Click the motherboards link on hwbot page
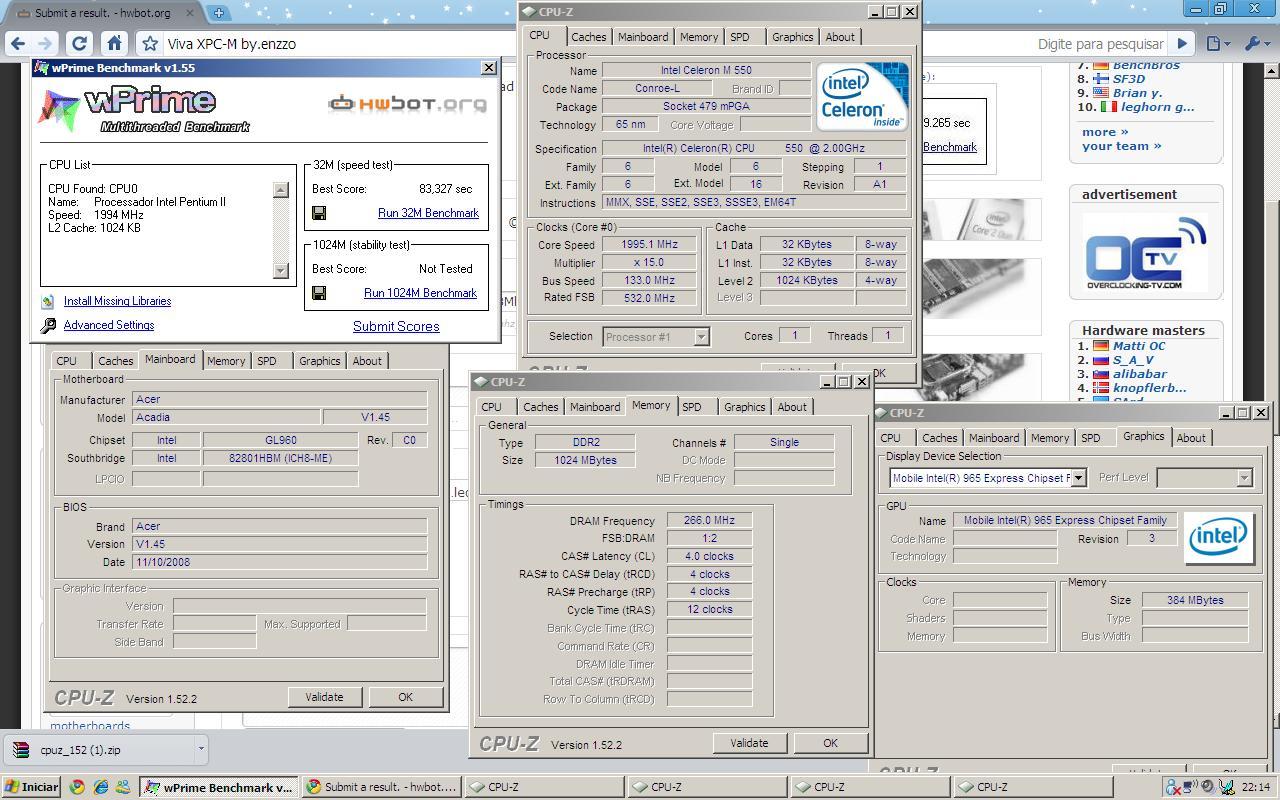This screenshot has width=1280, height=800. pos(90,725)
